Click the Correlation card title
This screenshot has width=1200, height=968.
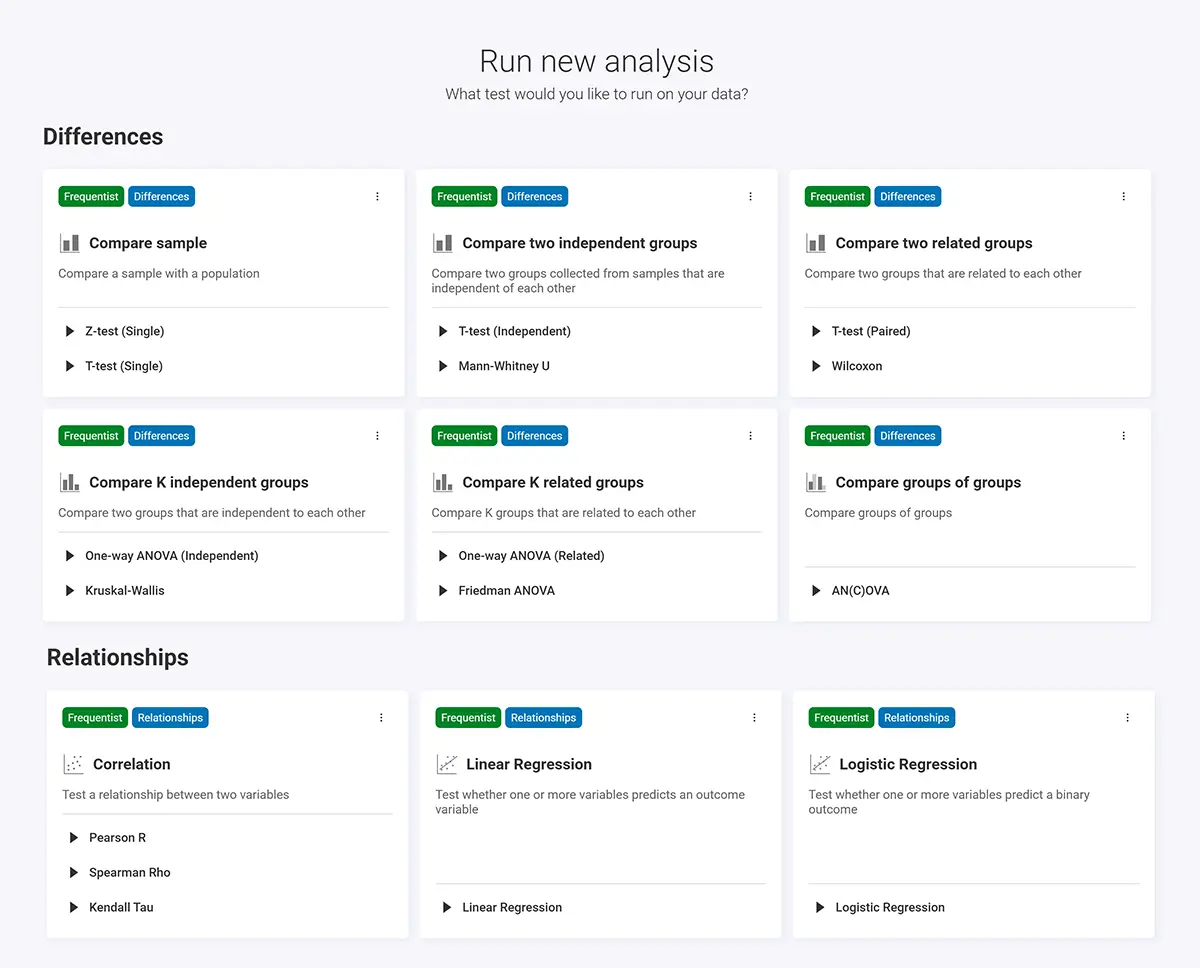pyautogui.click(x=132, y=764)
